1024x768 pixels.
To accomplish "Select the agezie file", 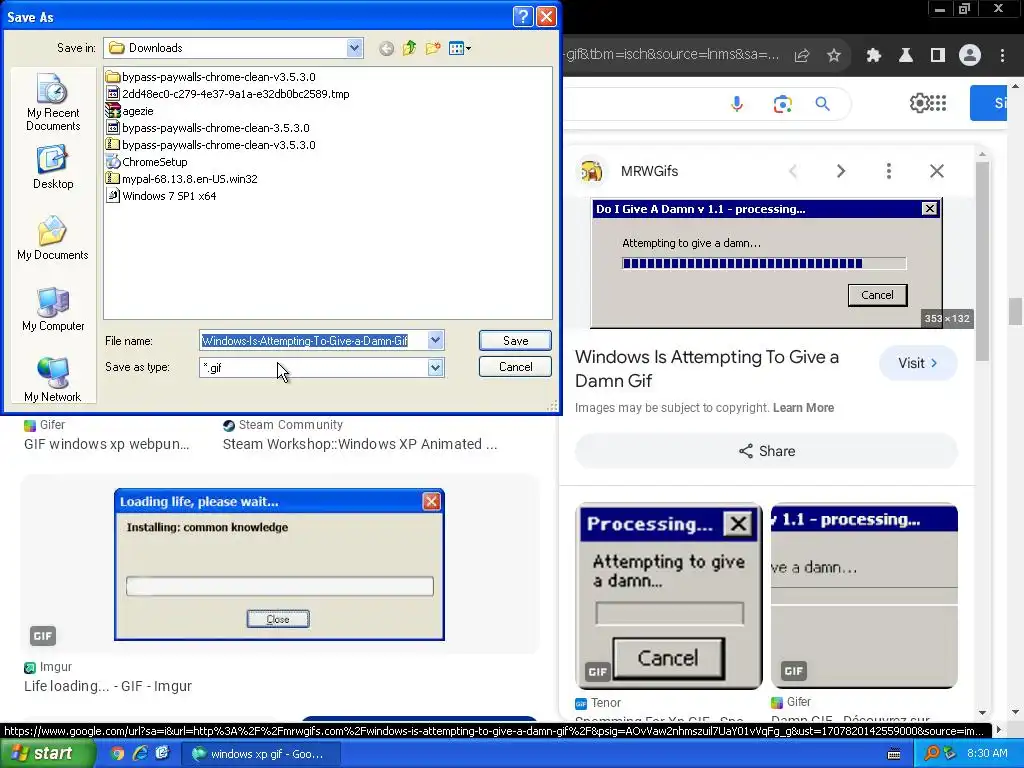I will pyautogui.click(x=130, y=111).
